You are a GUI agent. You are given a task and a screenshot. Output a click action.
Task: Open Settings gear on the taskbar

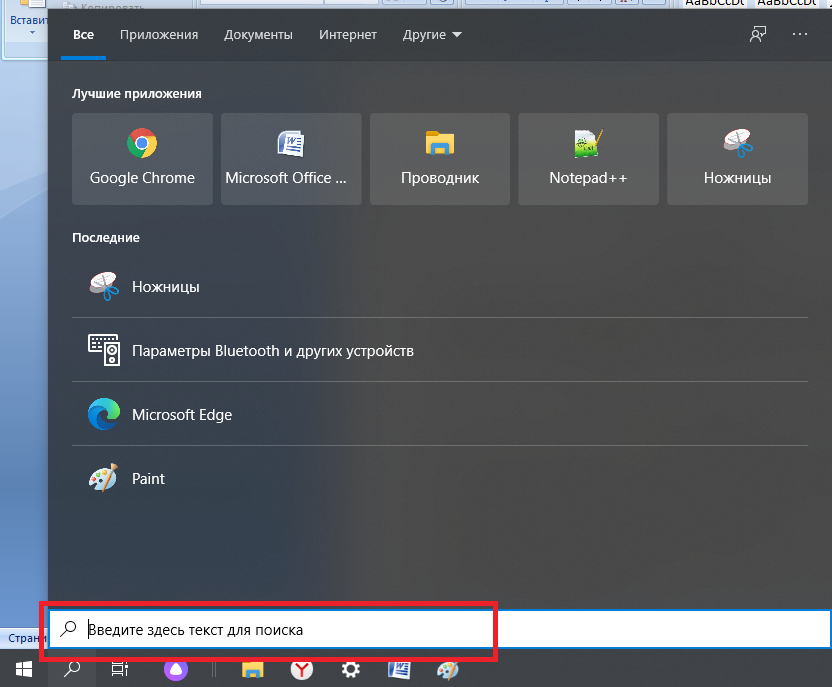(x=350, y=669)
